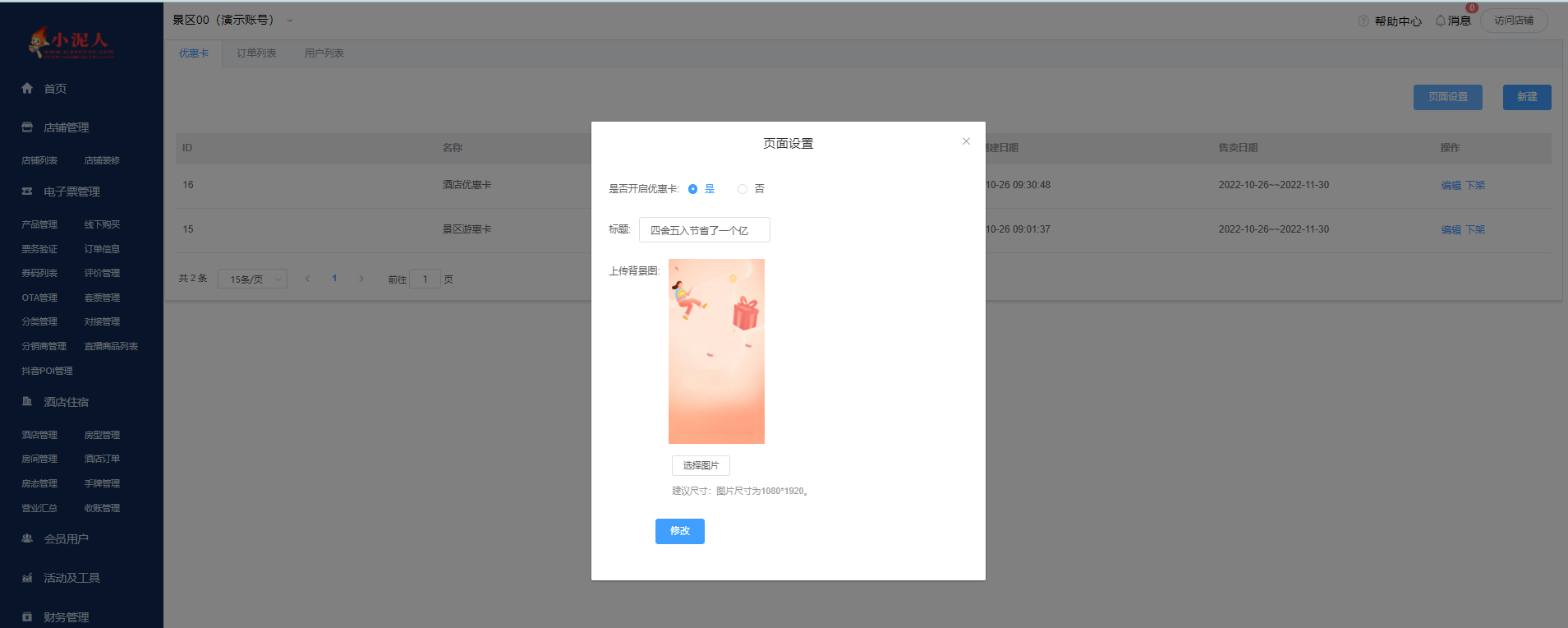
Task: Switch to the 用户列表 tab
Action: tap(324, 53)
